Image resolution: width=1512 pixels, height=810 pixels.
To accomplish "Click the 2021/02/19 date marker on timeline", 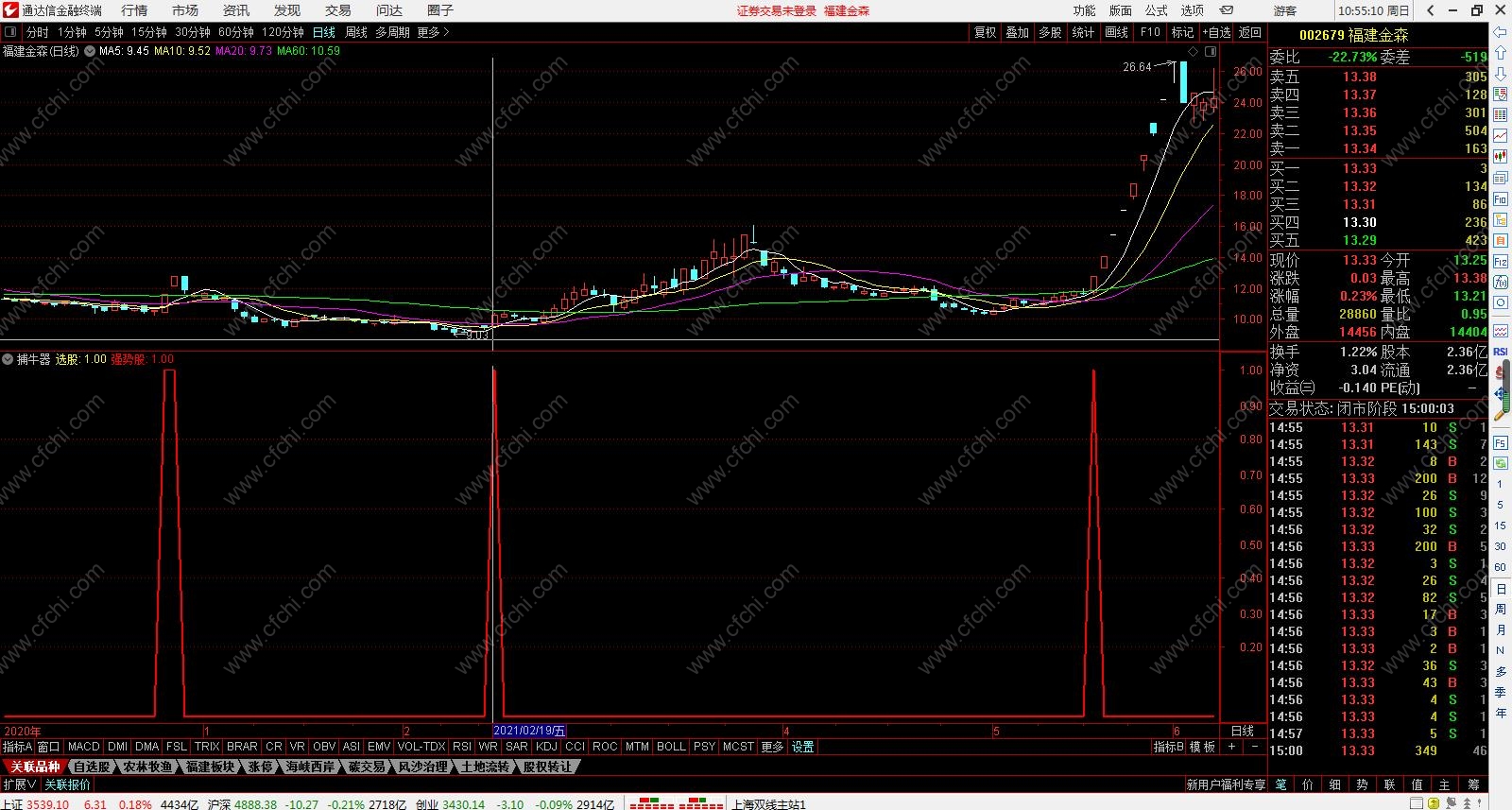I will coord(529,731).
